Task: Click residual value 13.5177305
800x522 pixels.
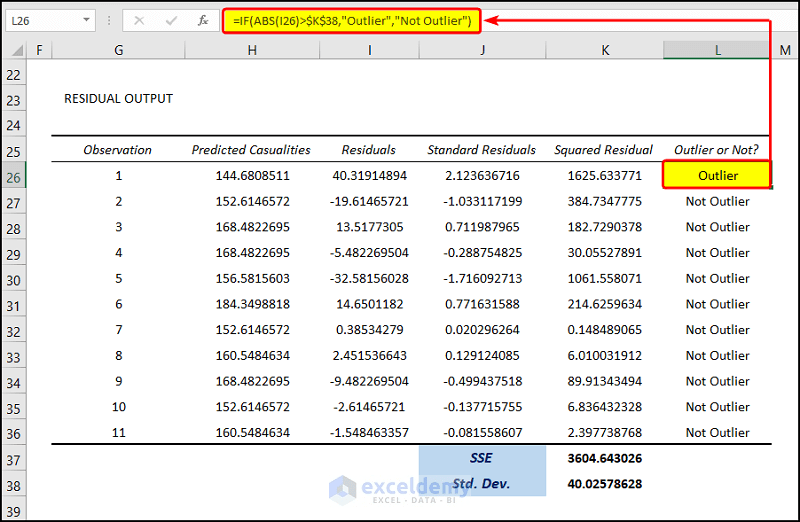Action: [369, 227]
